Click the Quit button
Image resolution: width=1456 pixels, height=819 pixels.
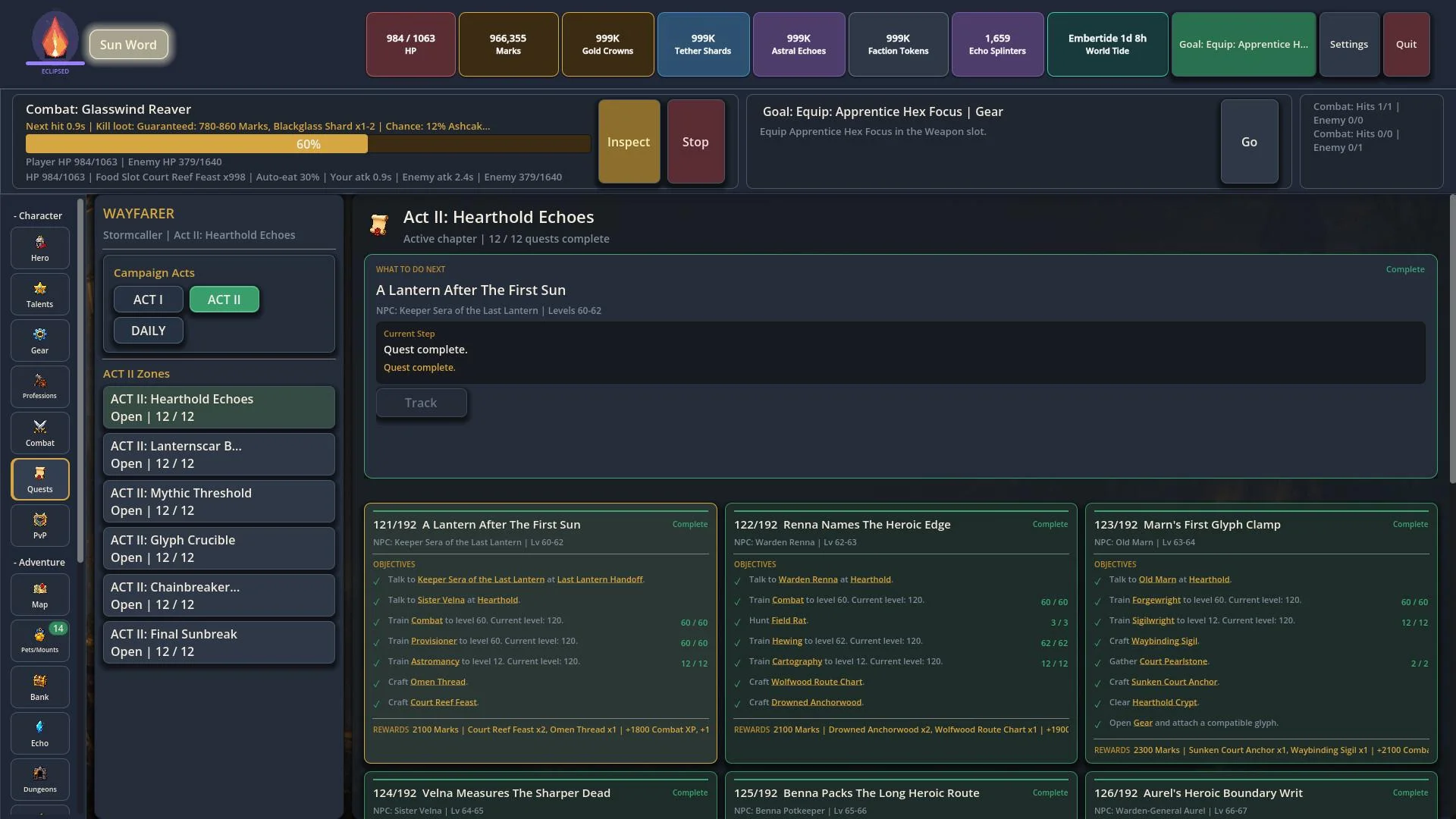[x=1406, y=44]
